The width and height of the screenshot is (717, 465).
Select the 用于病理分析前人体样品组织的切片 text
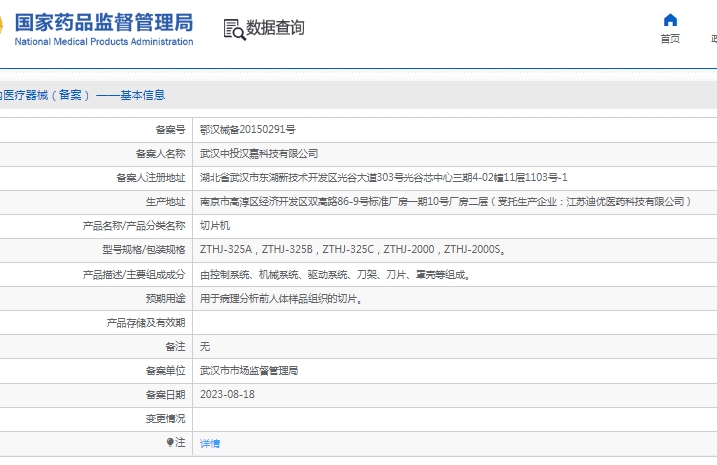click(x=281, y=299)
